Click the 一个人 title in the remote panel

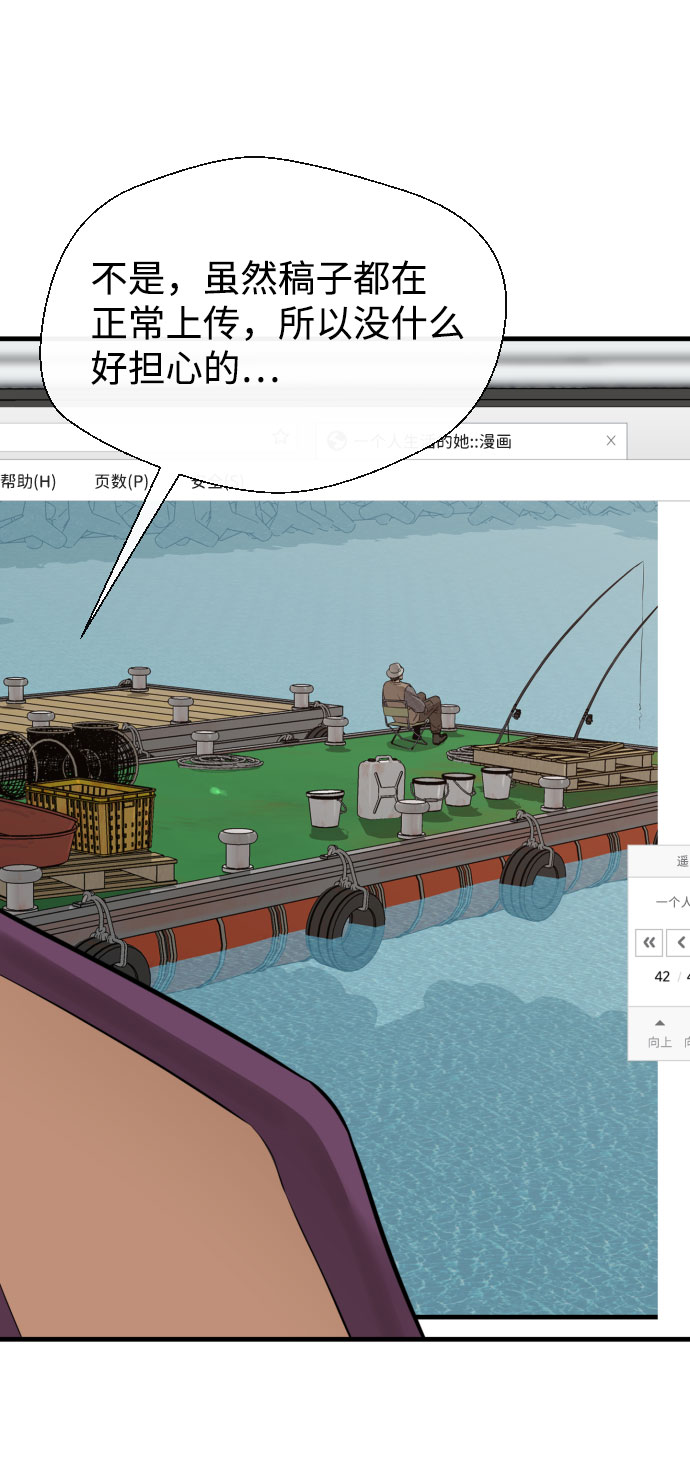672,902
